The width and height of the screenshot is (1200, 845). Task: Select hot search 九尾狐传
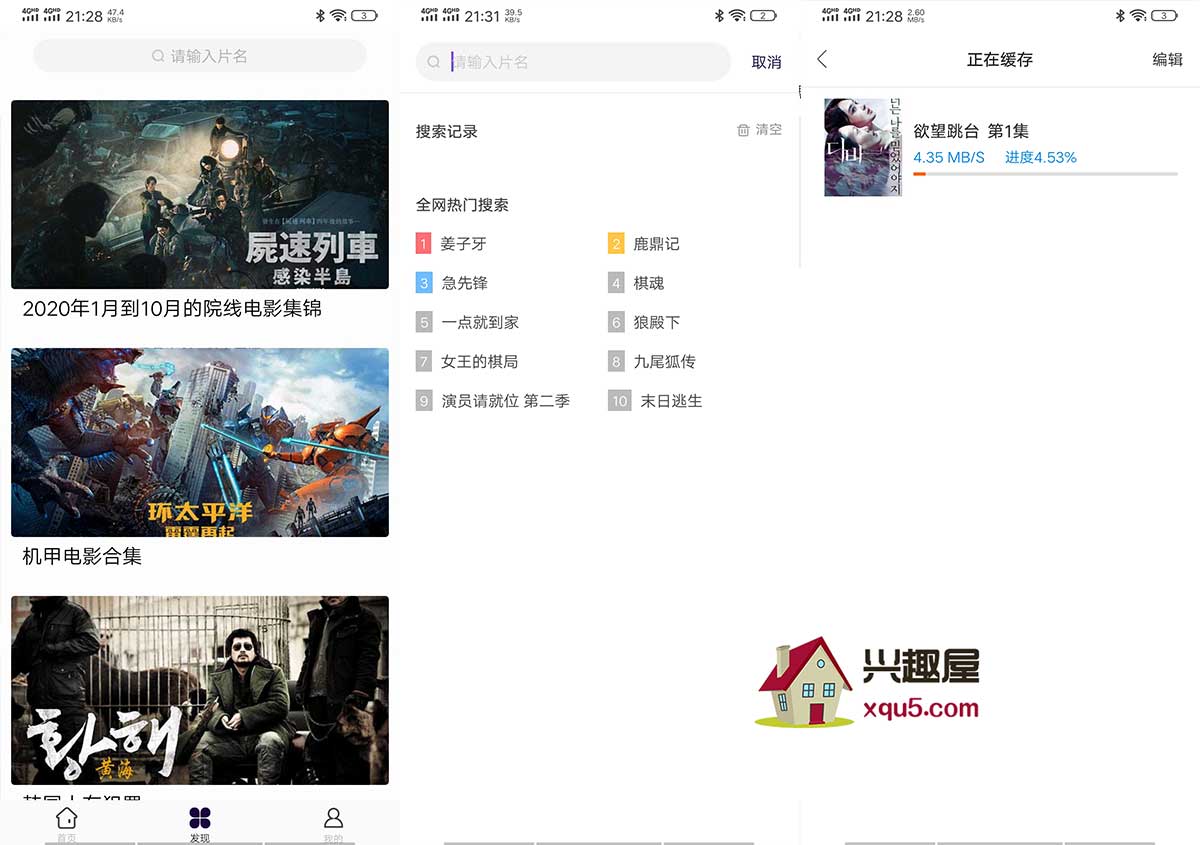664,361
